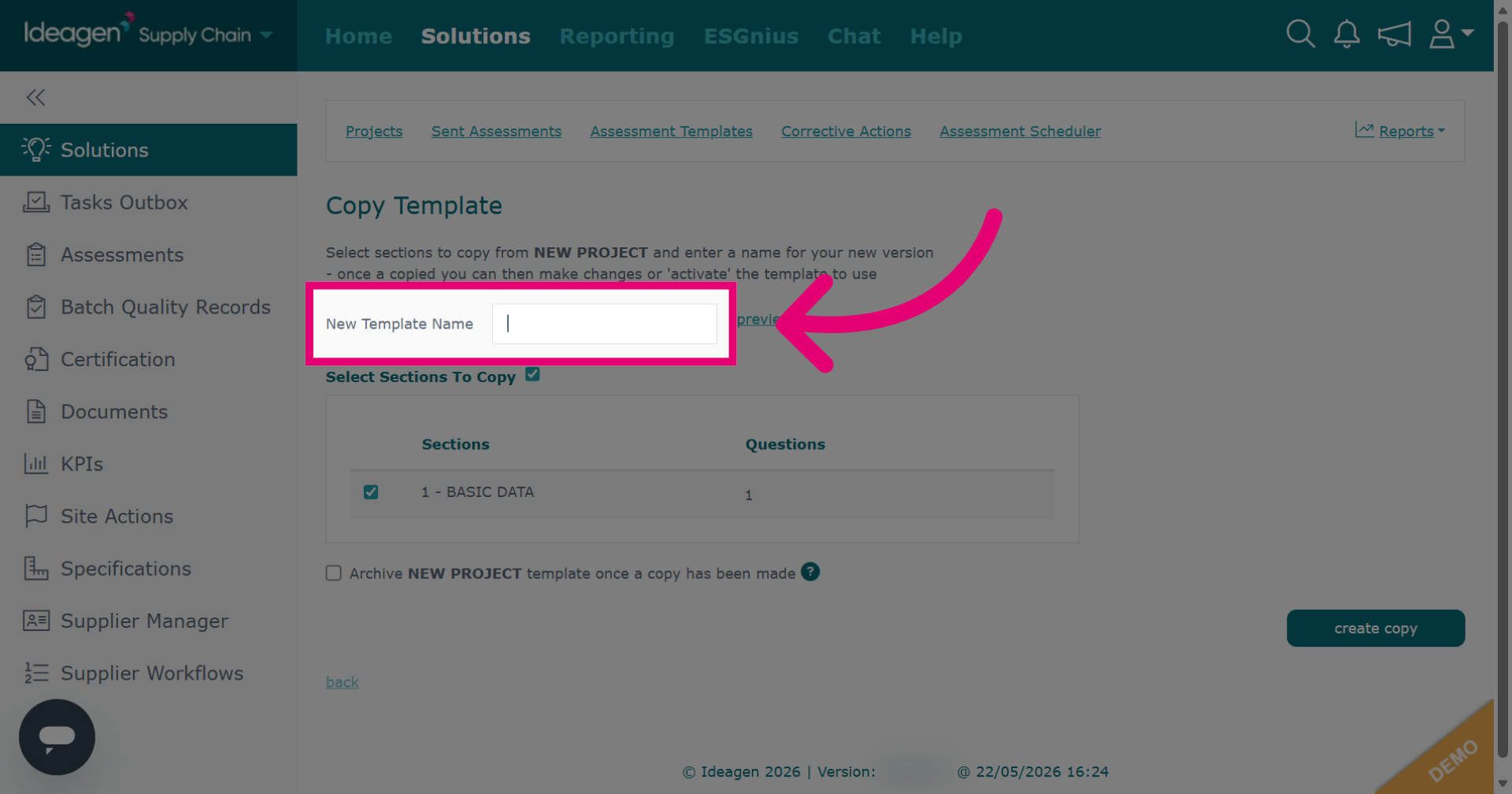Open notifications bell icon
Screen dimensions: 1512x794
tap(1347, 34)
